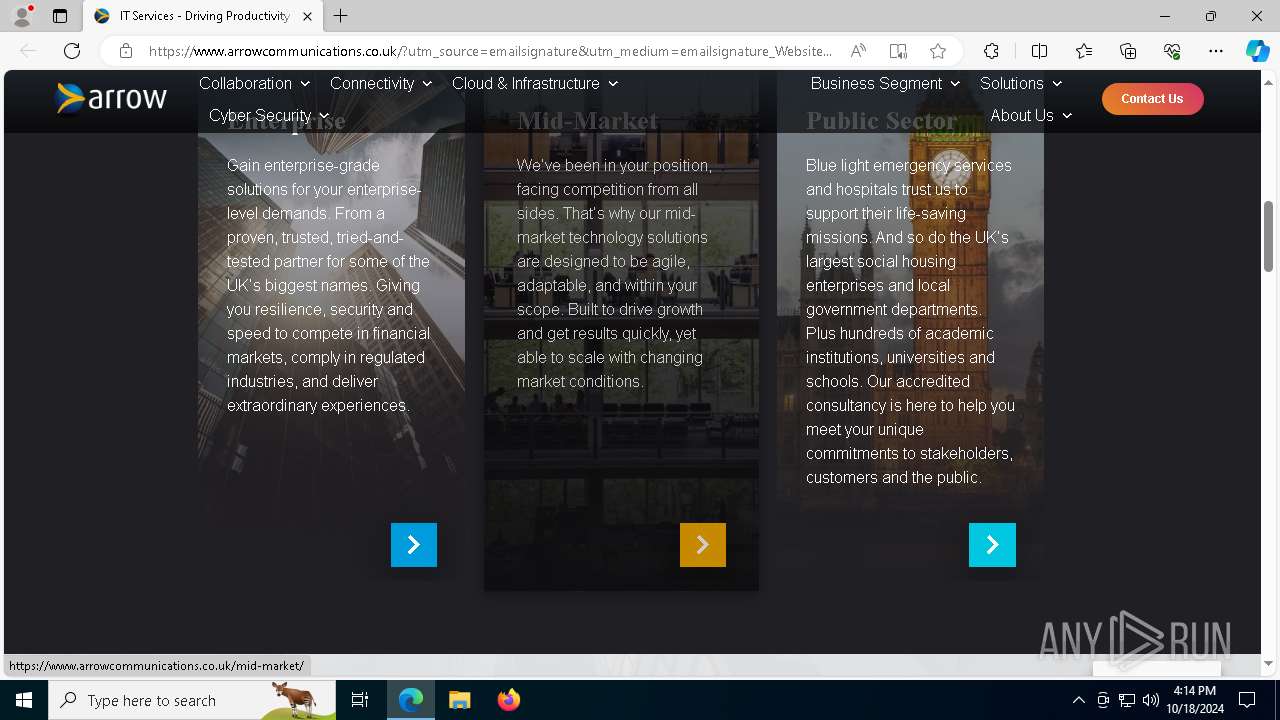Click the Arrow logo in site header
1280x720 pixels.
click(x=111, y=98)
